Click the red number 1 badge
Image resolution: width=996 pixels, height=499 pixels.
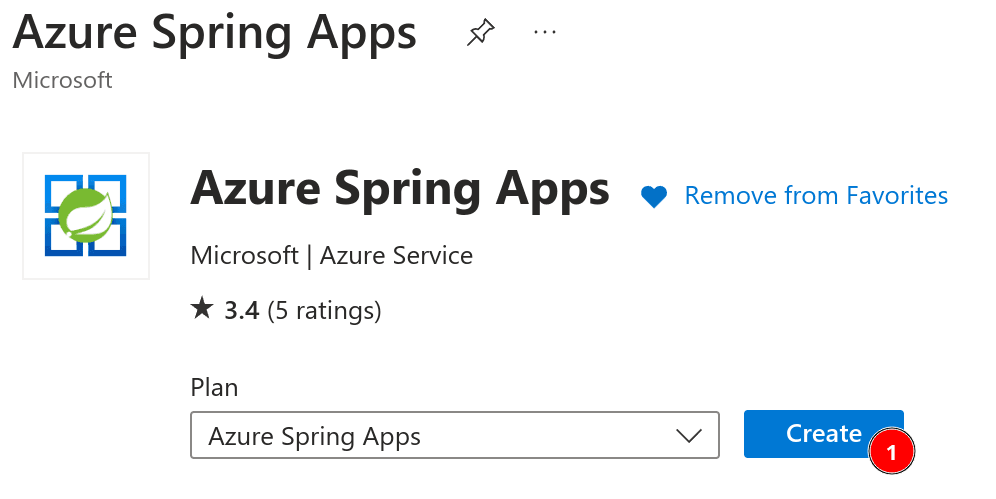pyautogui.click(x=892, y=451)
